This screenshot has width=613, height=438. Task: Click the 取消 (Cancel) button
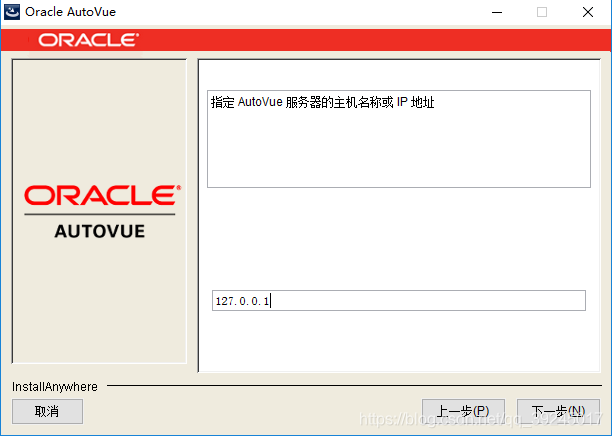(x=47, y=411)
